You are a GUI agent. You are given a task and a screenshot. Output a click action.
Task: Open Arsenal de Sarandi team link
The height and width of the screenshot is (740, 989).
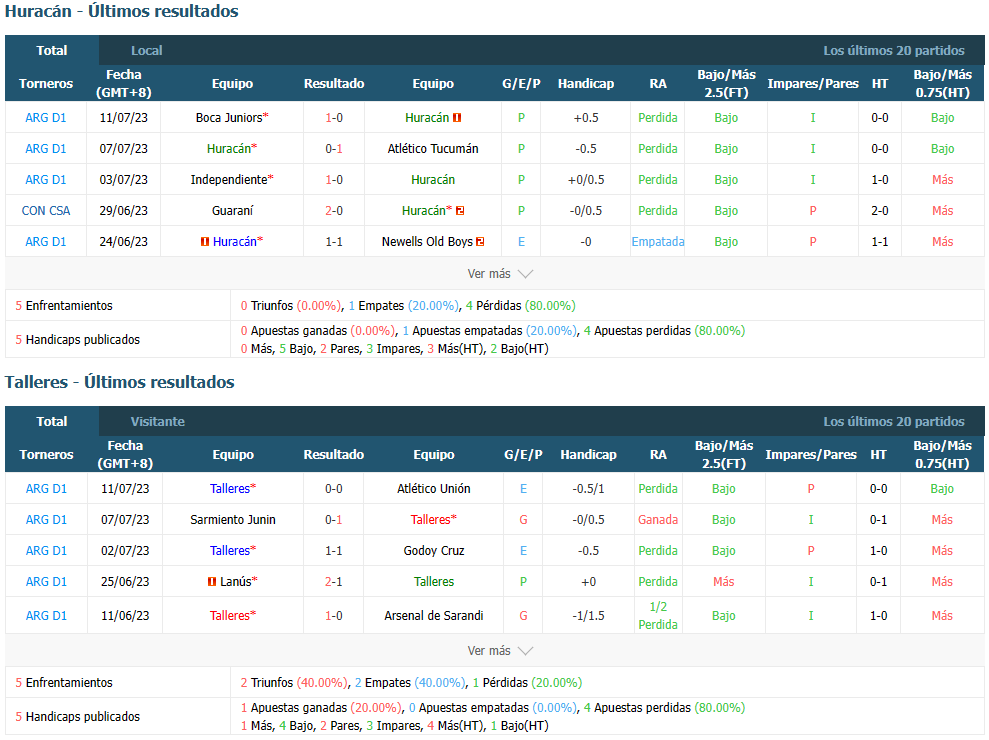433,616
